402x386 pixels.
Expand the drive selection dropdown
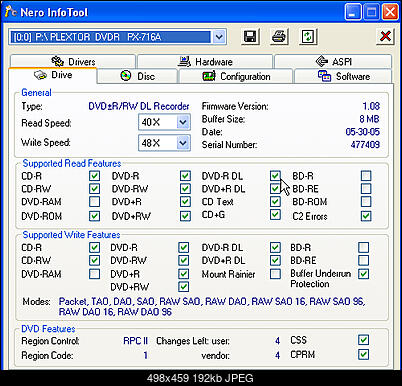coord(219,37)
